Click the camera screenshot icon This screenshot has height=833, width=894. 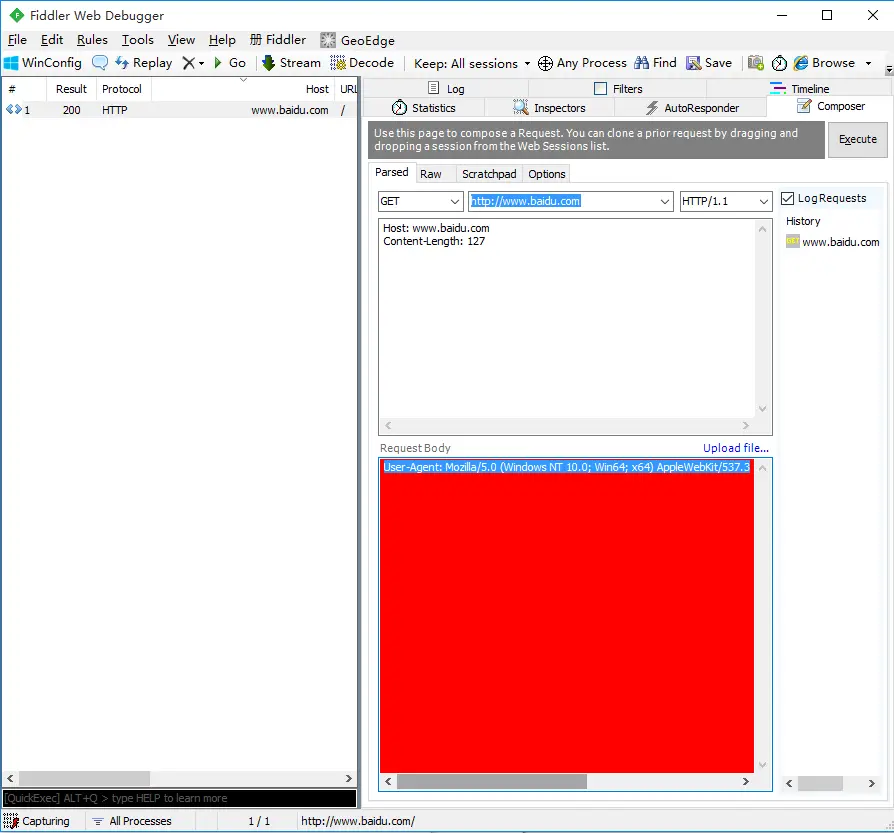pyautogui.click(x=755, y=63)
